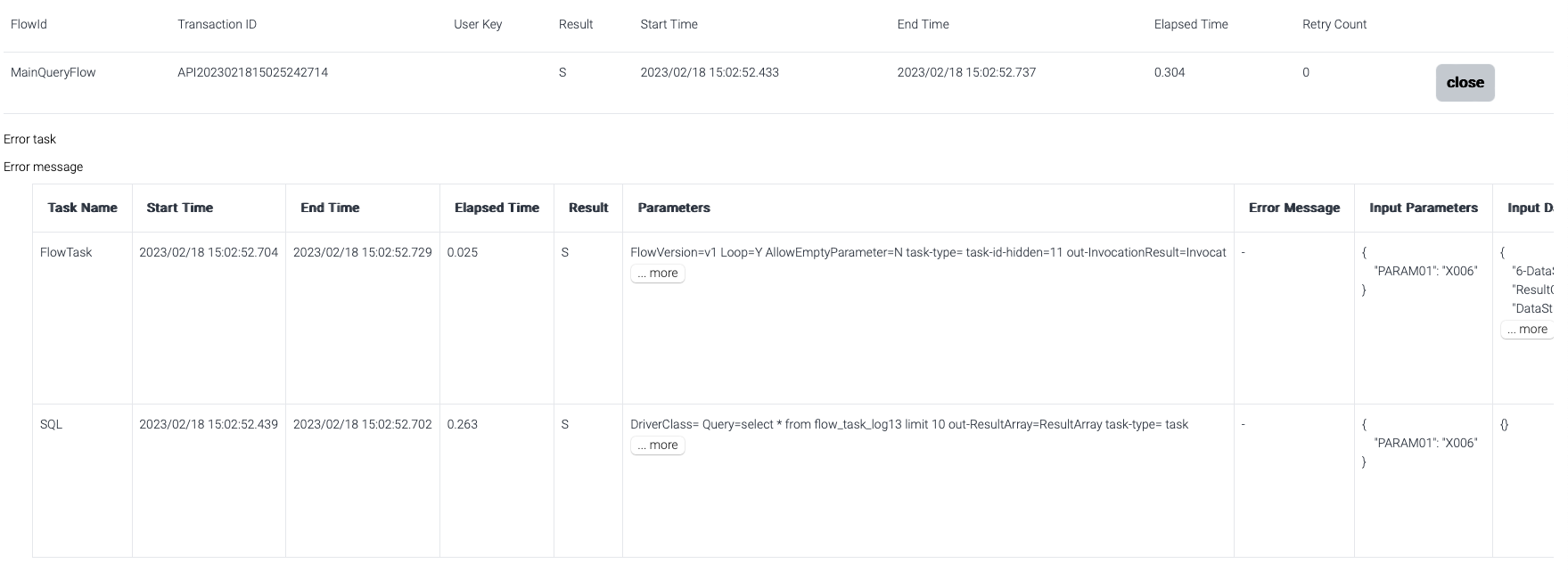Click the MainQueryFlow flow ID
Image resolution: width=1568 pixels, height=572 pixels.
tap(53, 73)
